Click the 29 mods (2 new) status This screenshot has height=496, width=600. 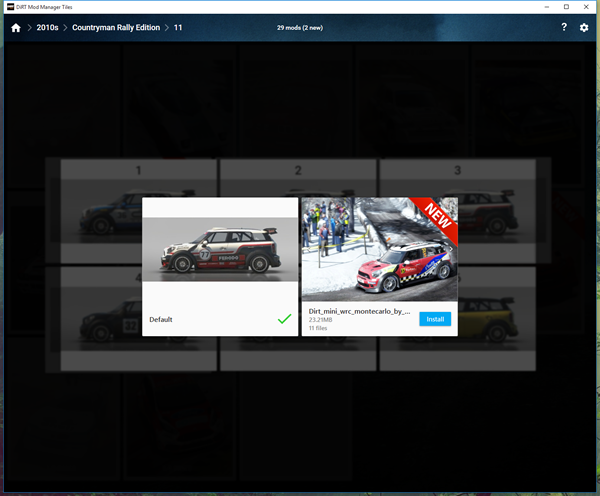300,28
